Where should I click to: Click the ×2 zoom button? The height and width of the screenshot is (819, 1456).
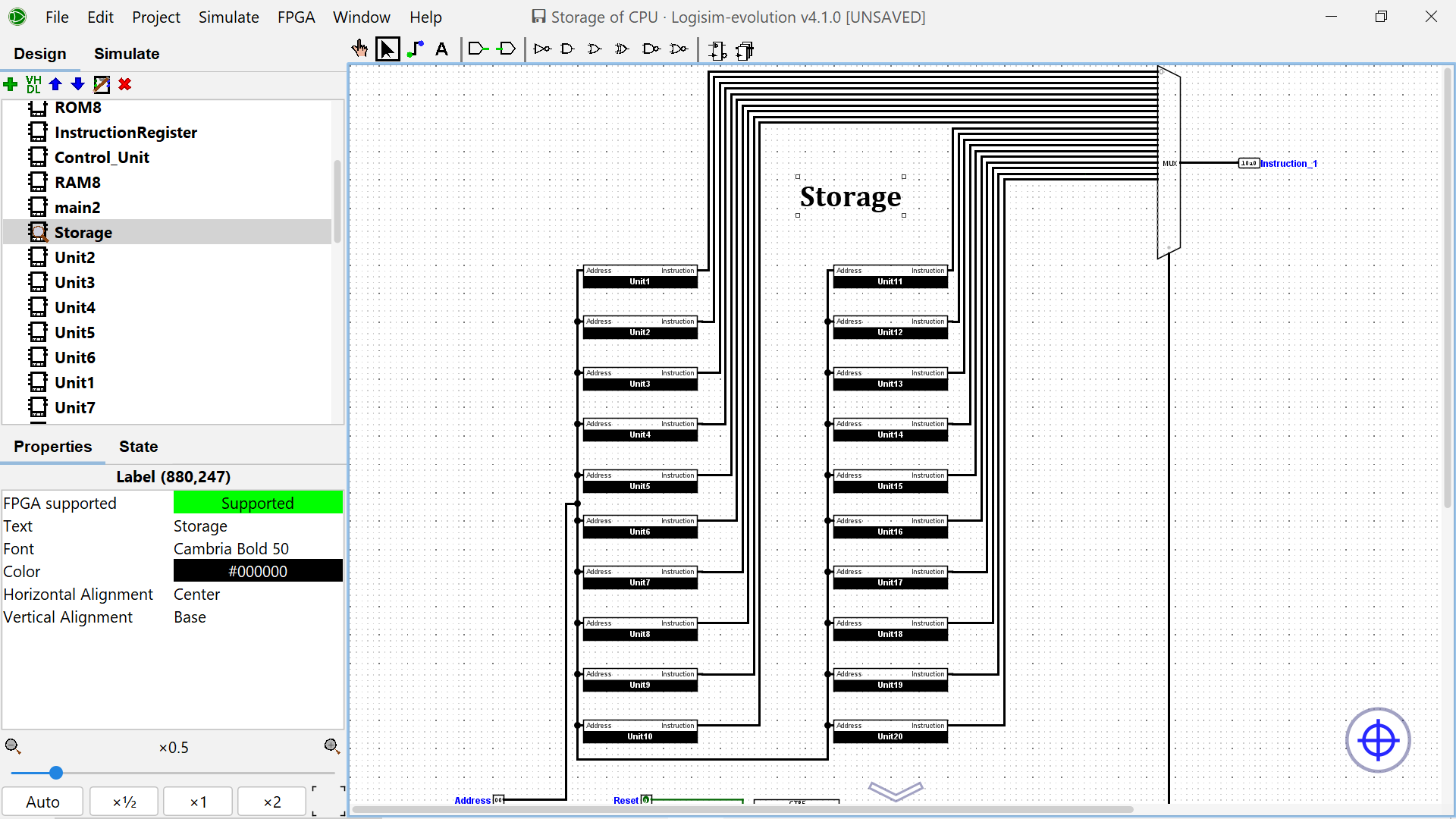pyautogui.click(x=272, y=802)
